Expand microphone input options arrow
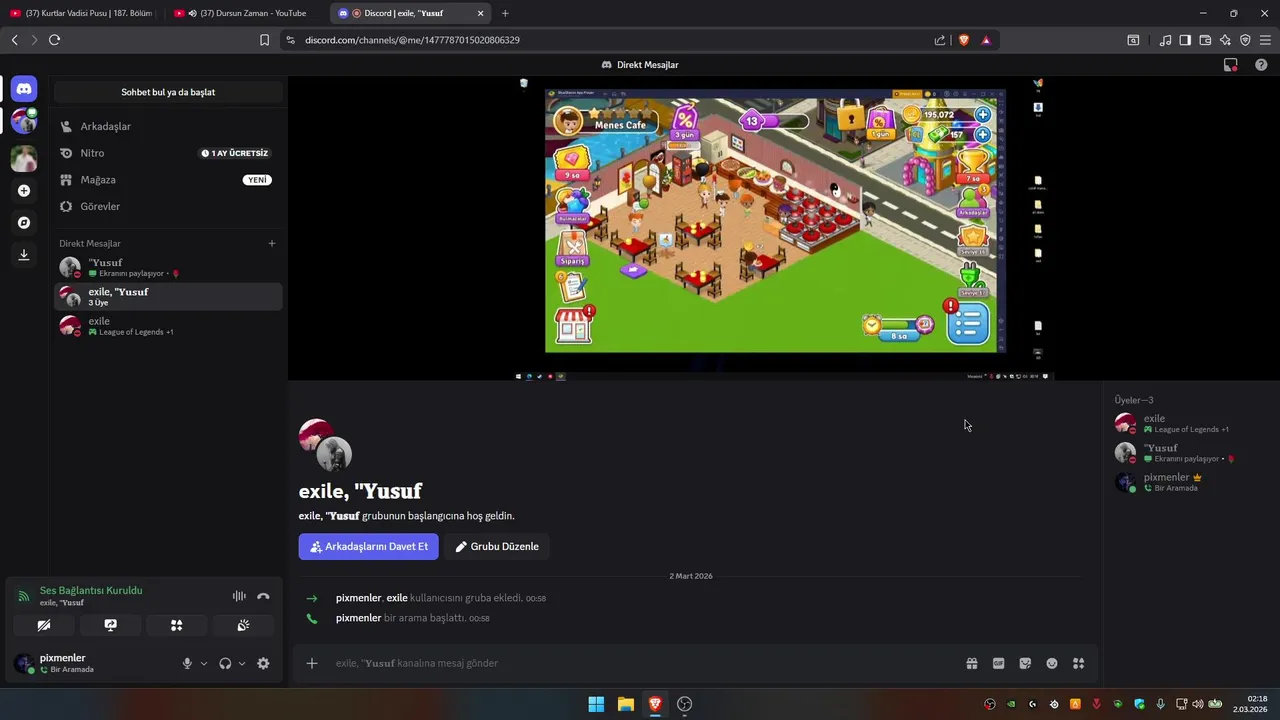1280x720 pixels. click(204, 663)
